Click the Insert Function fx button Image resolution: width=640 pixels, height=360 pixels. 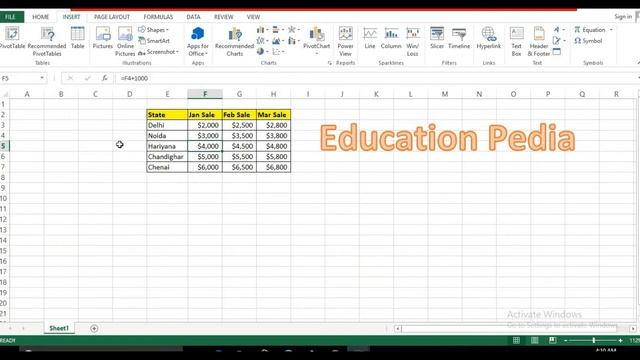(104, 78)
